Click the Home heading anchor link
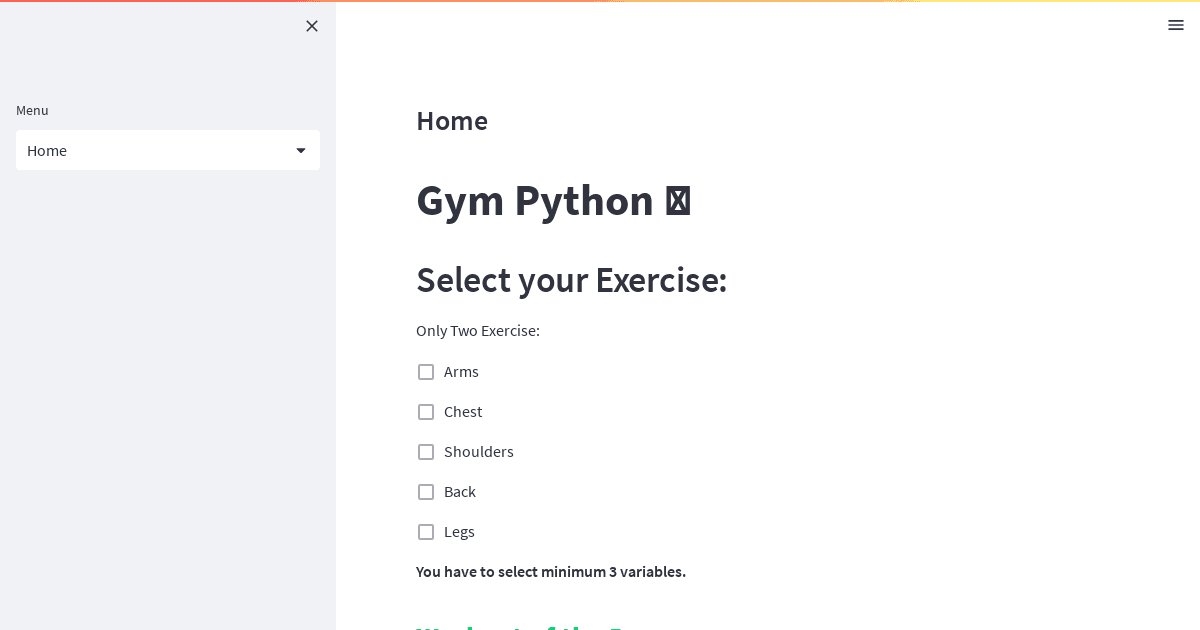Screen dimensions: 1200x630 pos(452,121)
